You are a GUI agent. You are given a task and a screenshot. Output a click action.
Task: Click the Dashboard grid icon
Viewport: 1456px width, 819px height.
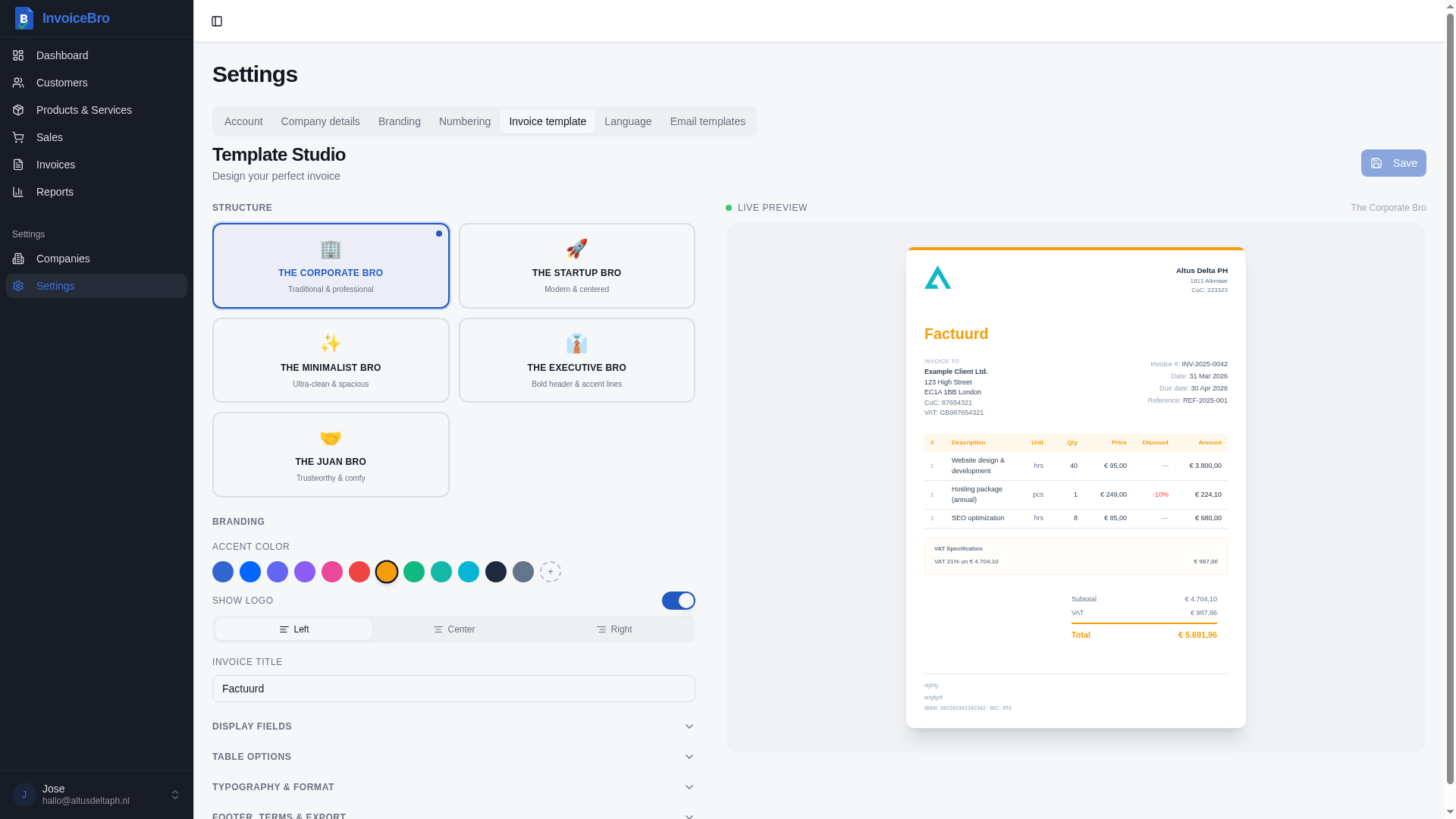point(18,55)
